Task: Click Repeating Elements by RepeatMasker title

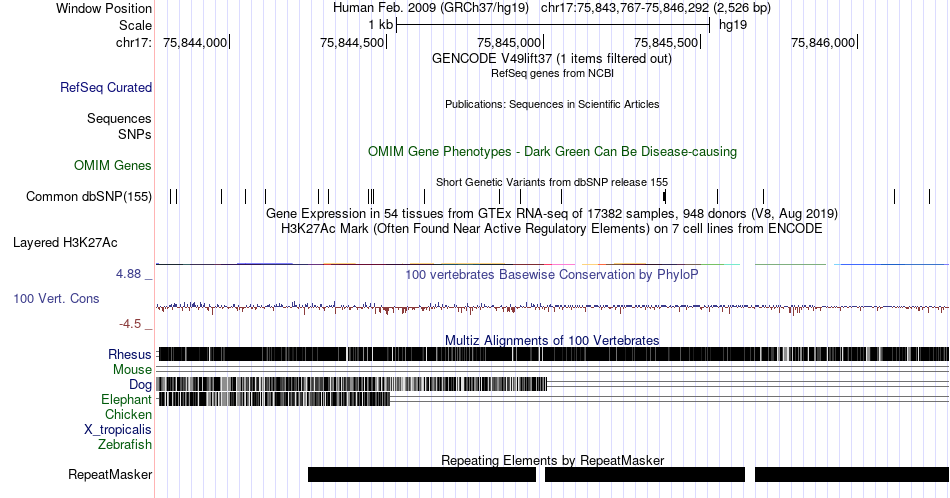Action: click(x=553, y=460)
